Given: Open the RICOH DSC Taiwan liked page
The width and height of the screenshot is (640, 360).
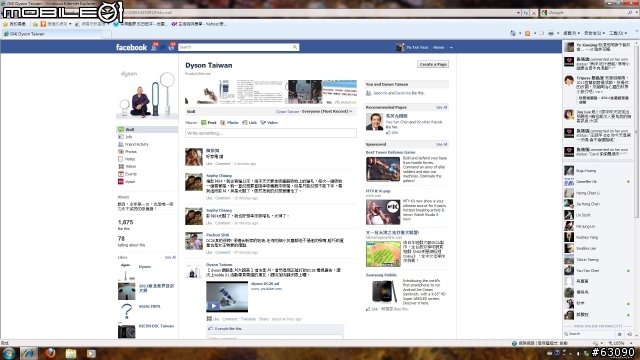Looking at the screenshot, I should coord(156,326).
